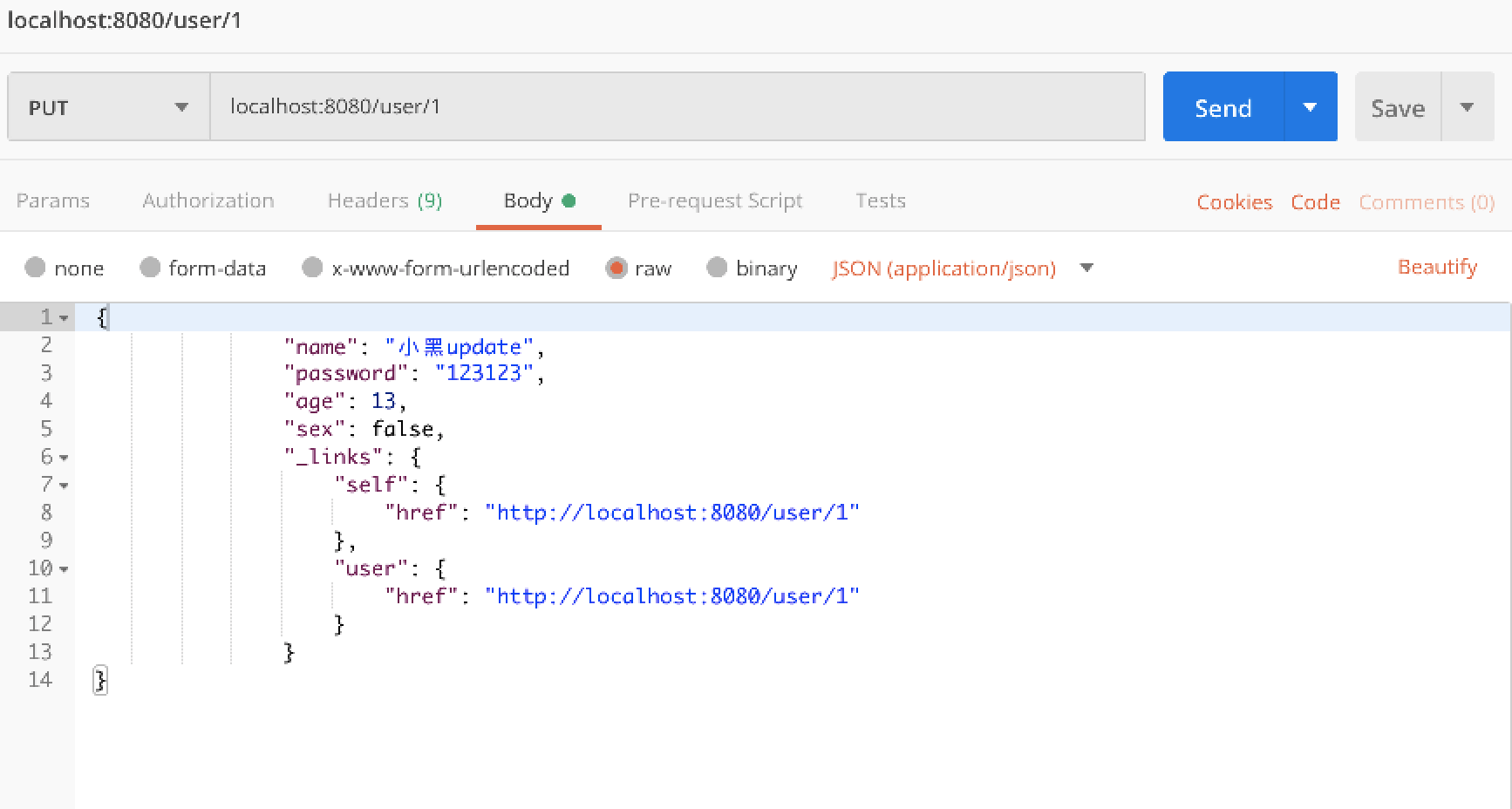Open the Pre-request Script tab
Image resolution: width=1512 pixels, height=809 pixels.
[x=715, y=201]
